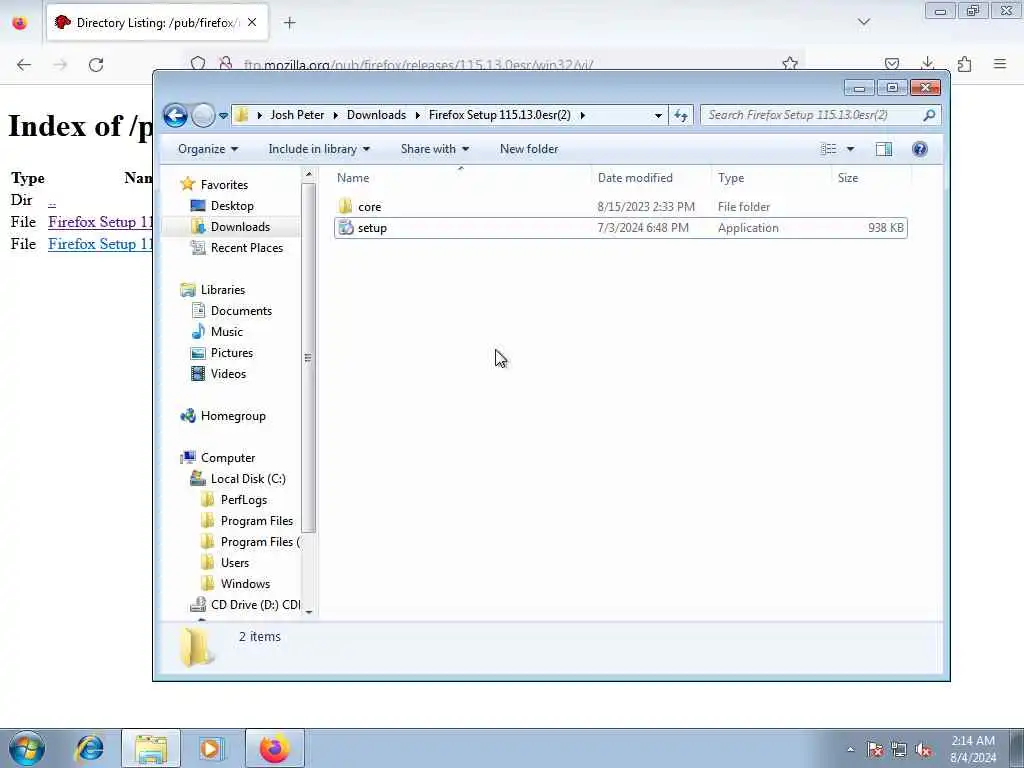Open Windows Media Player from the taskbar

pos(212,748)
